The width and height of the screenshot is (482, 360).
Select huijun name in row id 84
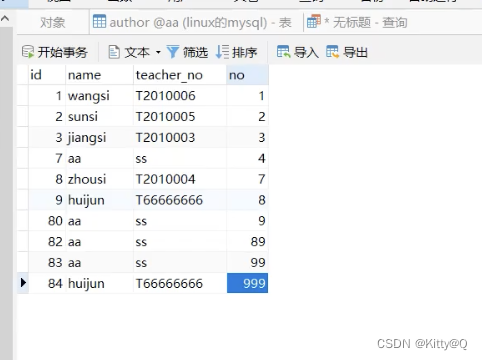tap(99, 283)
